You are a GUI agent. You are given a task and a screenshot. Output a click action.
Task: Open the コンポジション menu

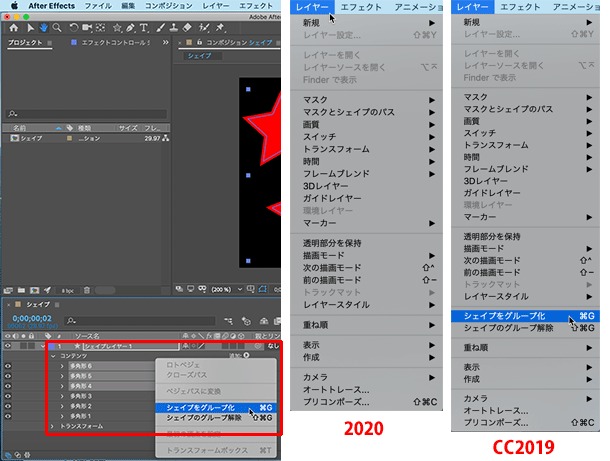click(x=169, y=6)
